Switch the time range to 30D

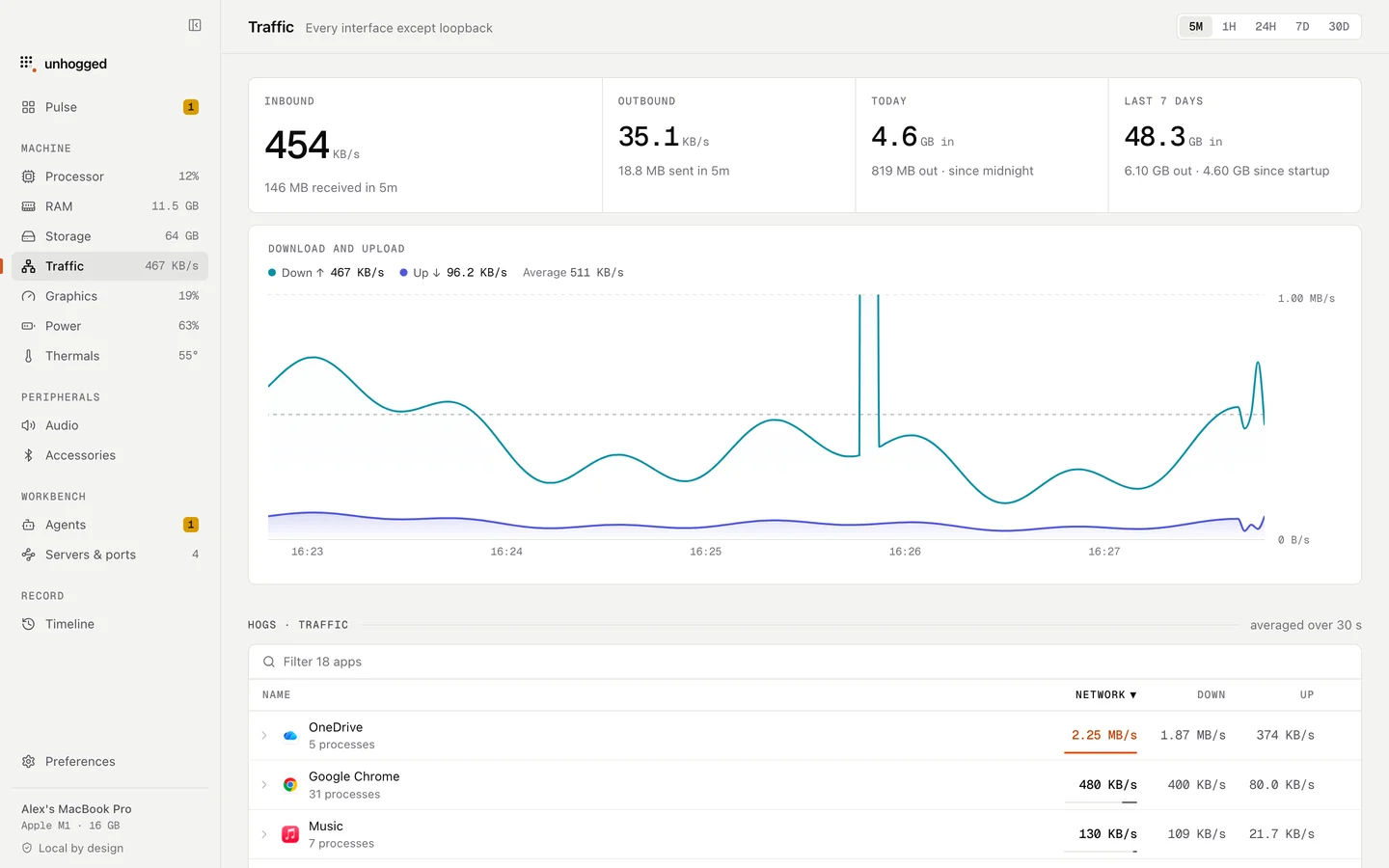[1339, 26]
